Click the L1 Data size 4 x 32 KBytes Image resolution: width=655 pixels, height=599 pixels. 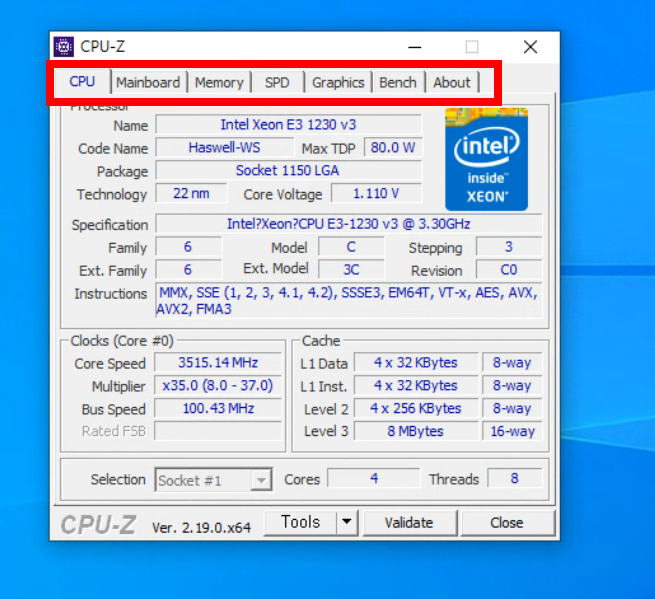pyautogui.click(x=416, y=363)
